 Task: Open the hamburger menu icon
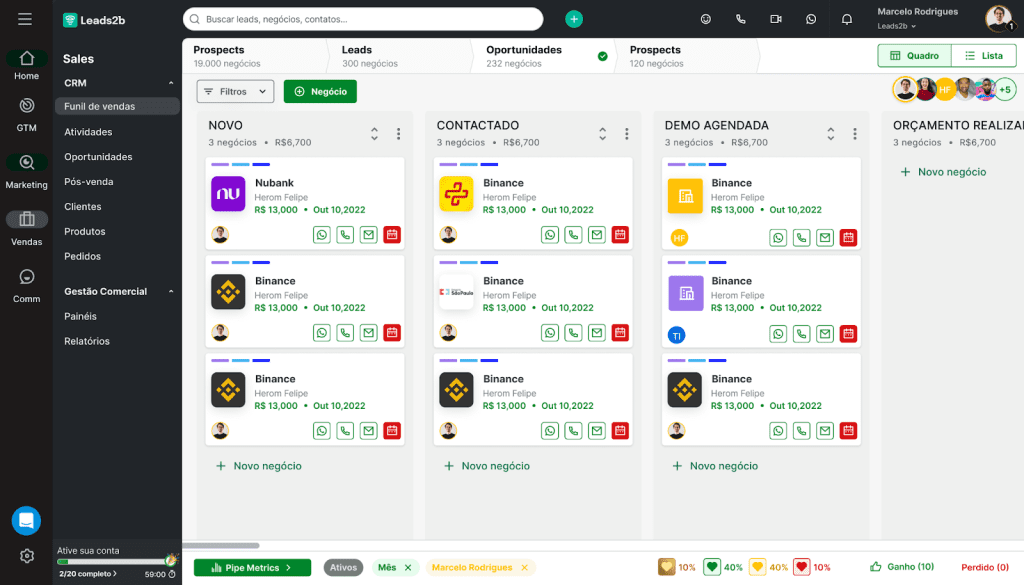pyautogui.click(x=25, y=20)
